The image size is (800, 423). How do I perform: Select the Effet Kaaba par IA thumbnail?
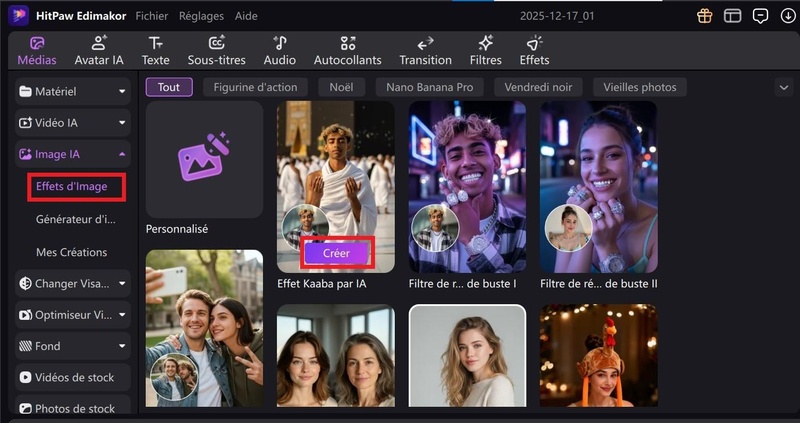(336, 187)
